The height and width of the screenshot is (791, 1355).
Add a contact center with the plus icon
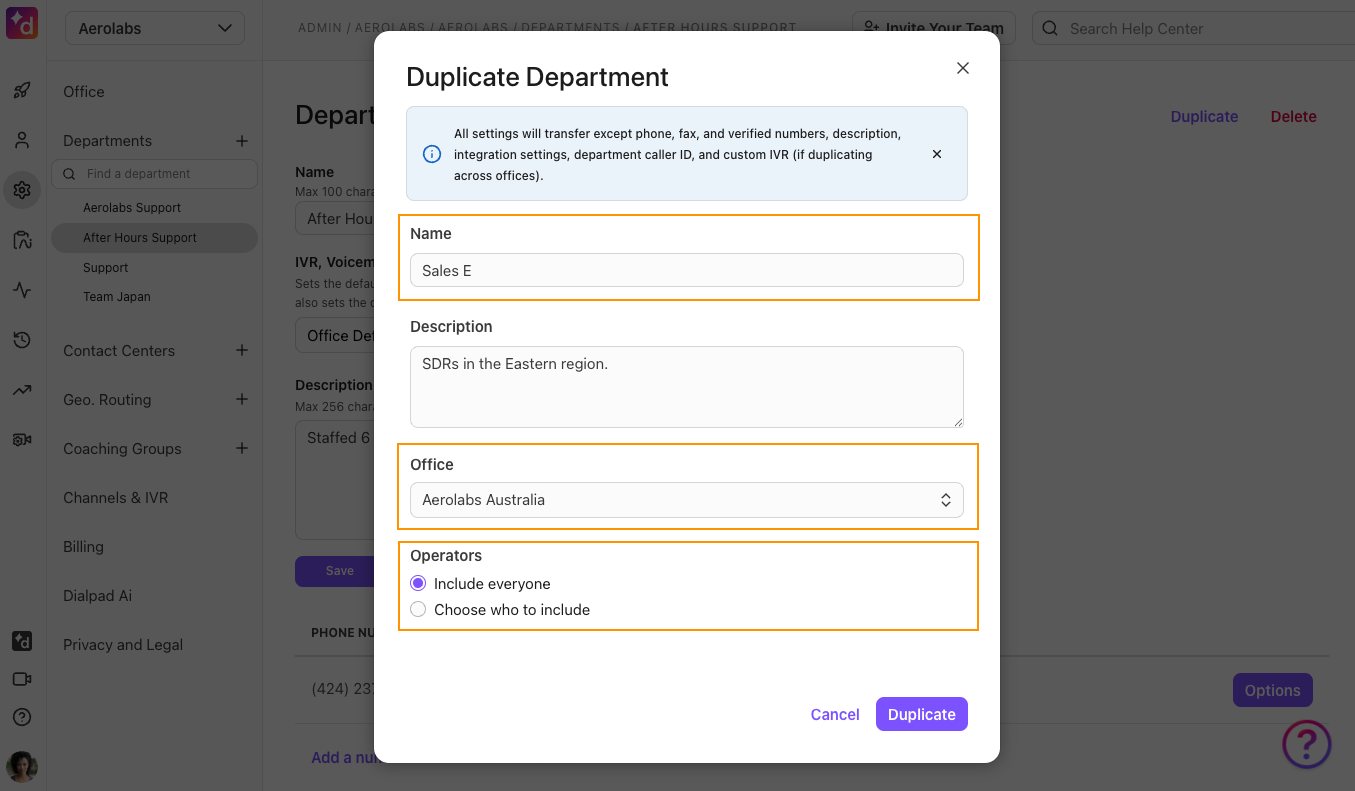pos(241,350)
